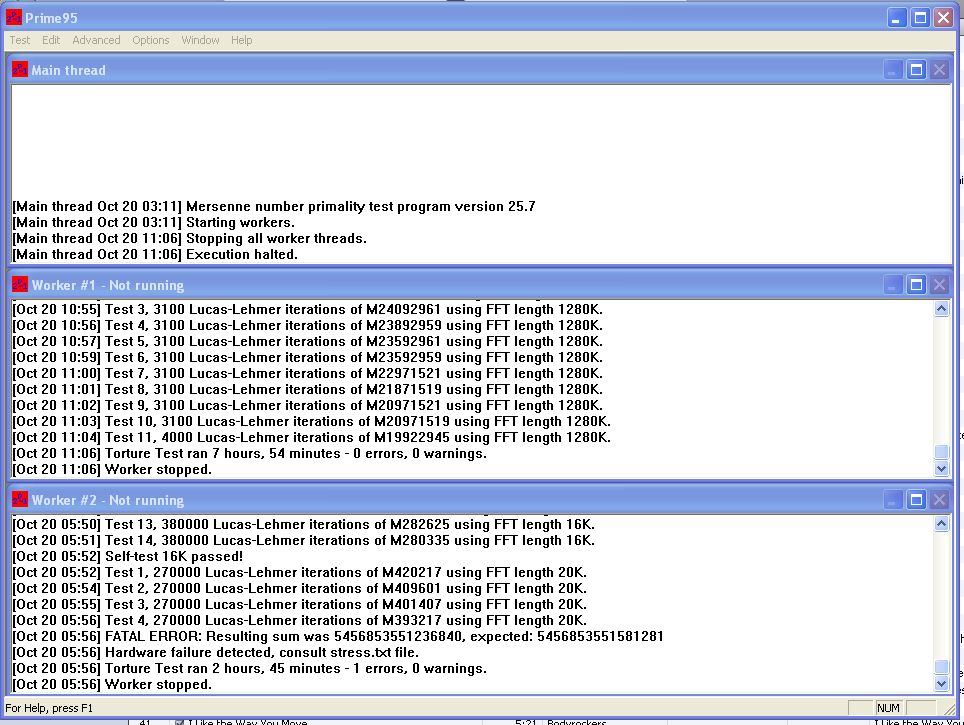Click the 'Execution halted.' log line

[x=155, y=254]
